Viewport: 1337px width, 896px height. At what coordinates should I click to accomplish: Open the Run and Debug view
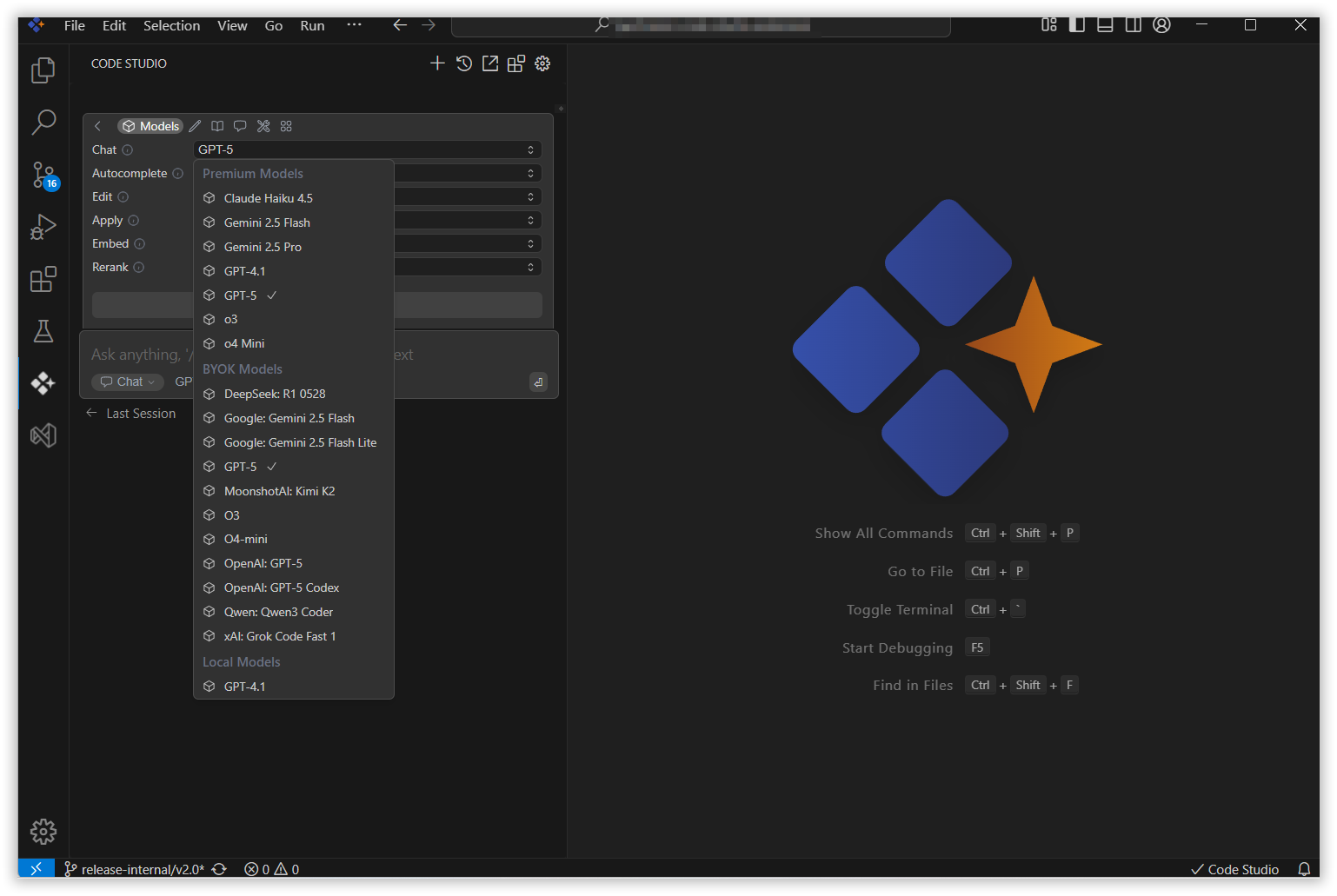pyautogui.click(x=43, y=227)
